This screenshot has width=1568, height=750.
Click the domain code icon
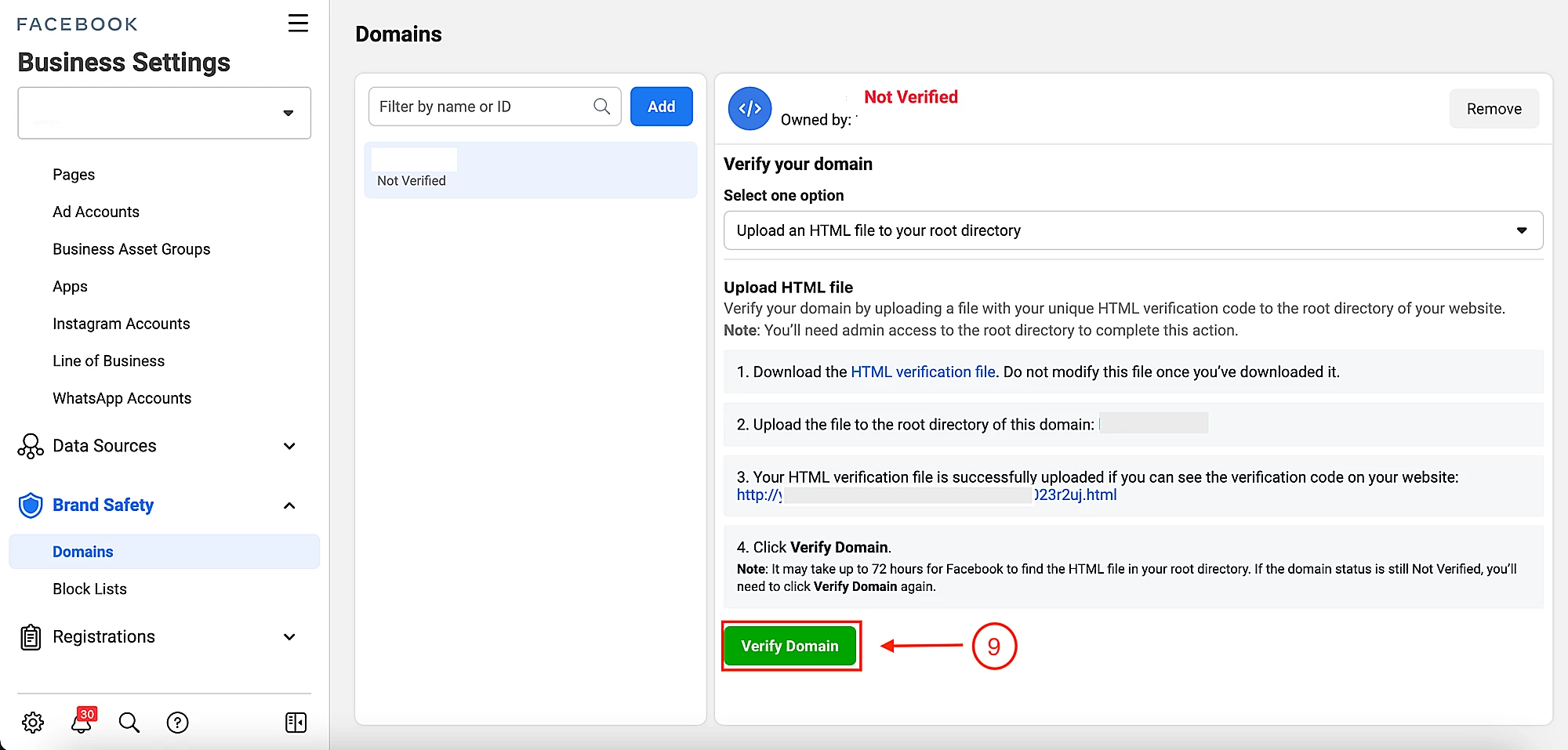point(750,109)
